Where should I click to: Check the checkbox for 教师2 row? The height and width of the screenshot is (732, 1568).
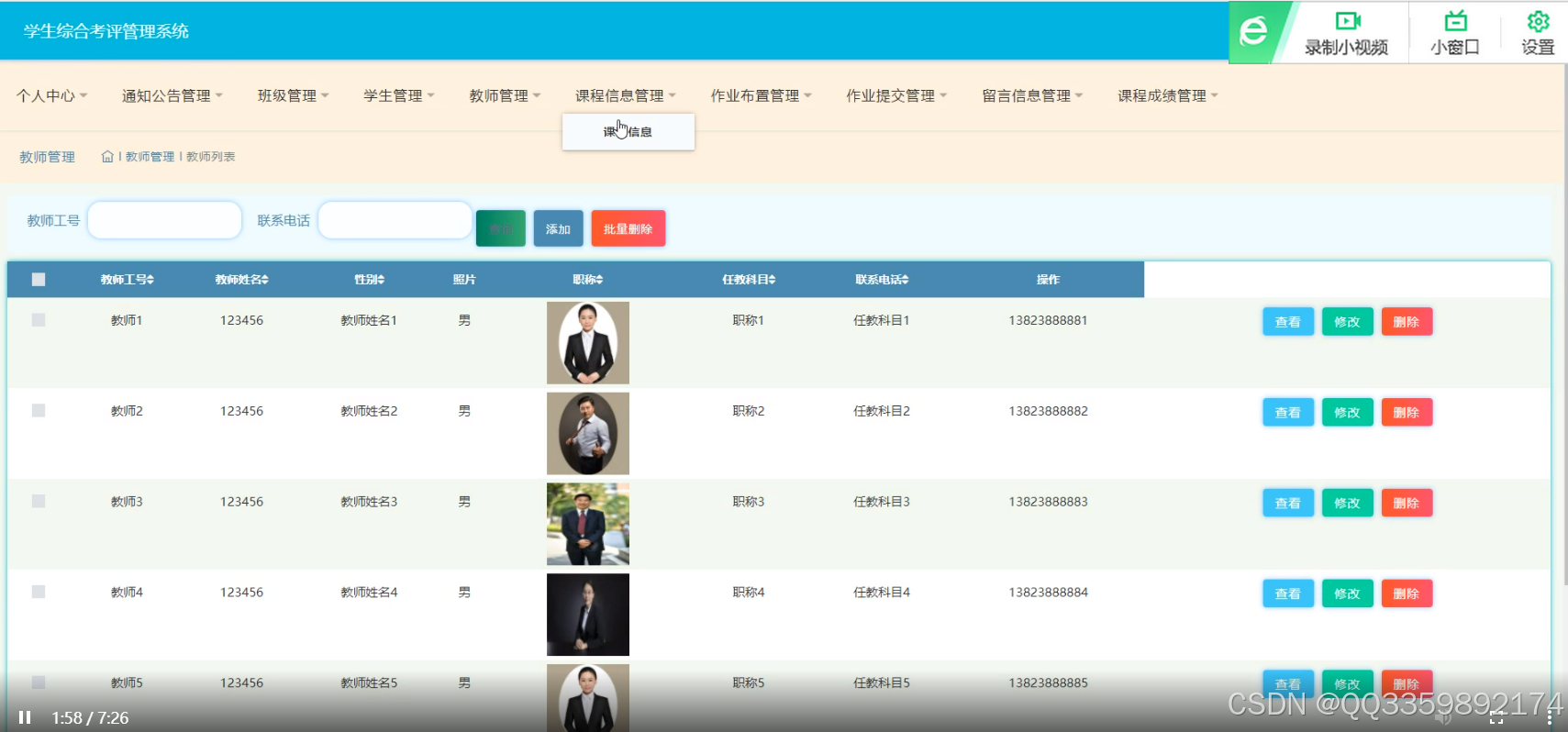click(x=39, y=411)
